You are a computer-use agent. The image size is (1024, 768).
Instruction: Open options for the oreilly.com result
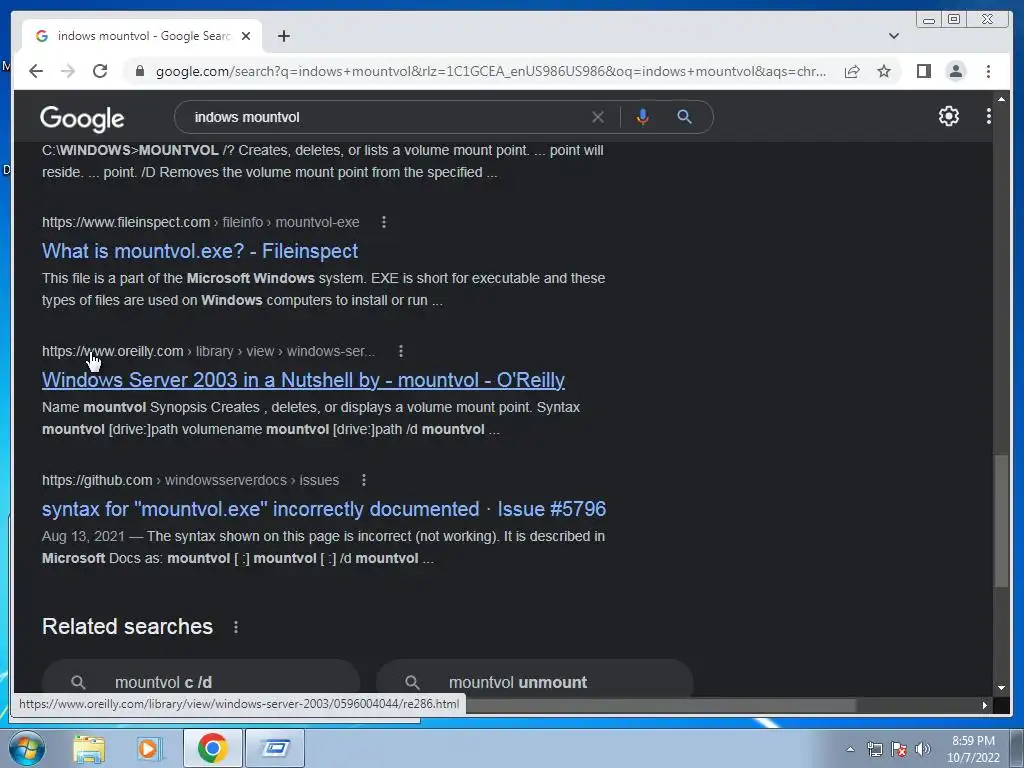(x=400, y=351)
